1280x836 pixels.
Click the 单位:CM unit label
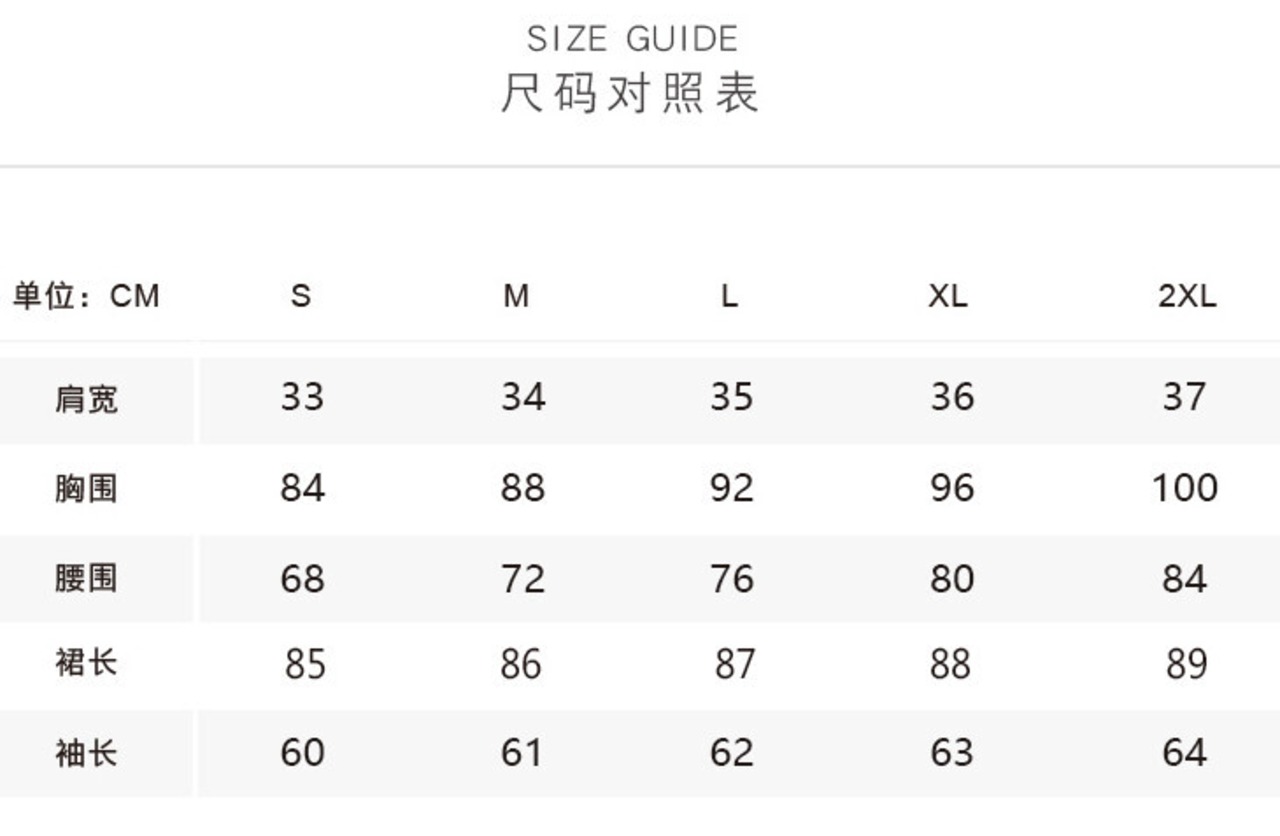coord(86,296)
